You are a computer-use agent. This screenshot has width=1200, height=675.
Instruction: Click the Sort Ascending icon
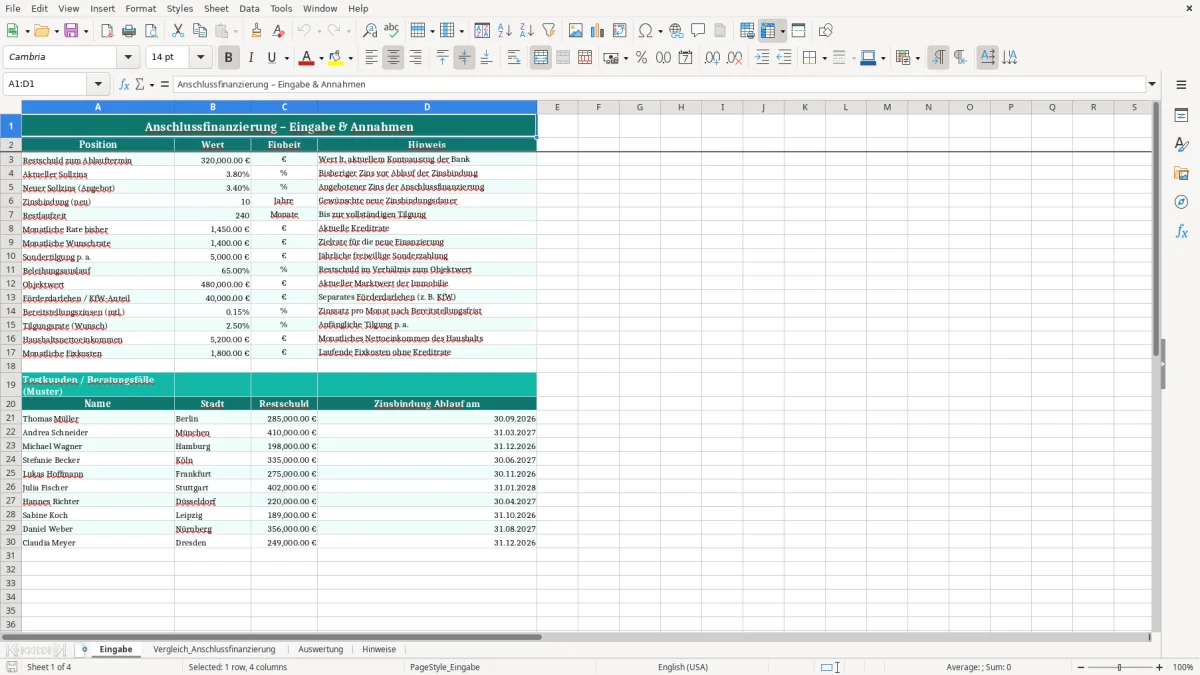[x=505, y=31]
